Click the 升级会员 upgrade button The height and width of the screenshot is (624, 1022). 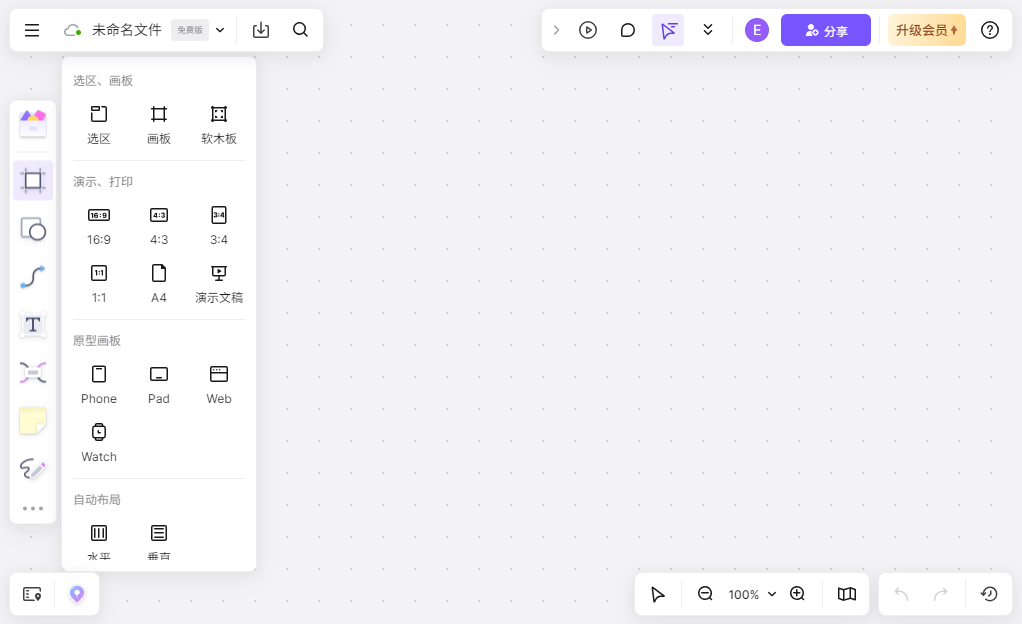click(x=926, y=30)
